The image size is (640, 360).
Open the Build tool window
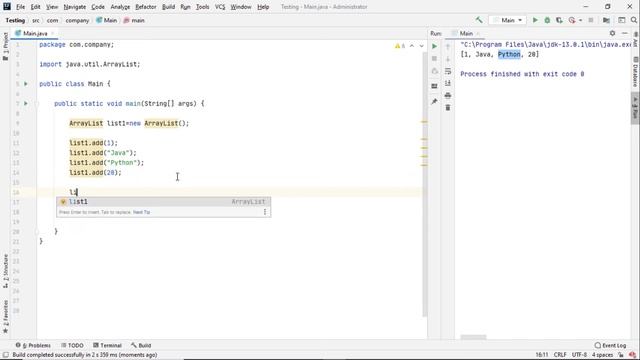(141, 345)
